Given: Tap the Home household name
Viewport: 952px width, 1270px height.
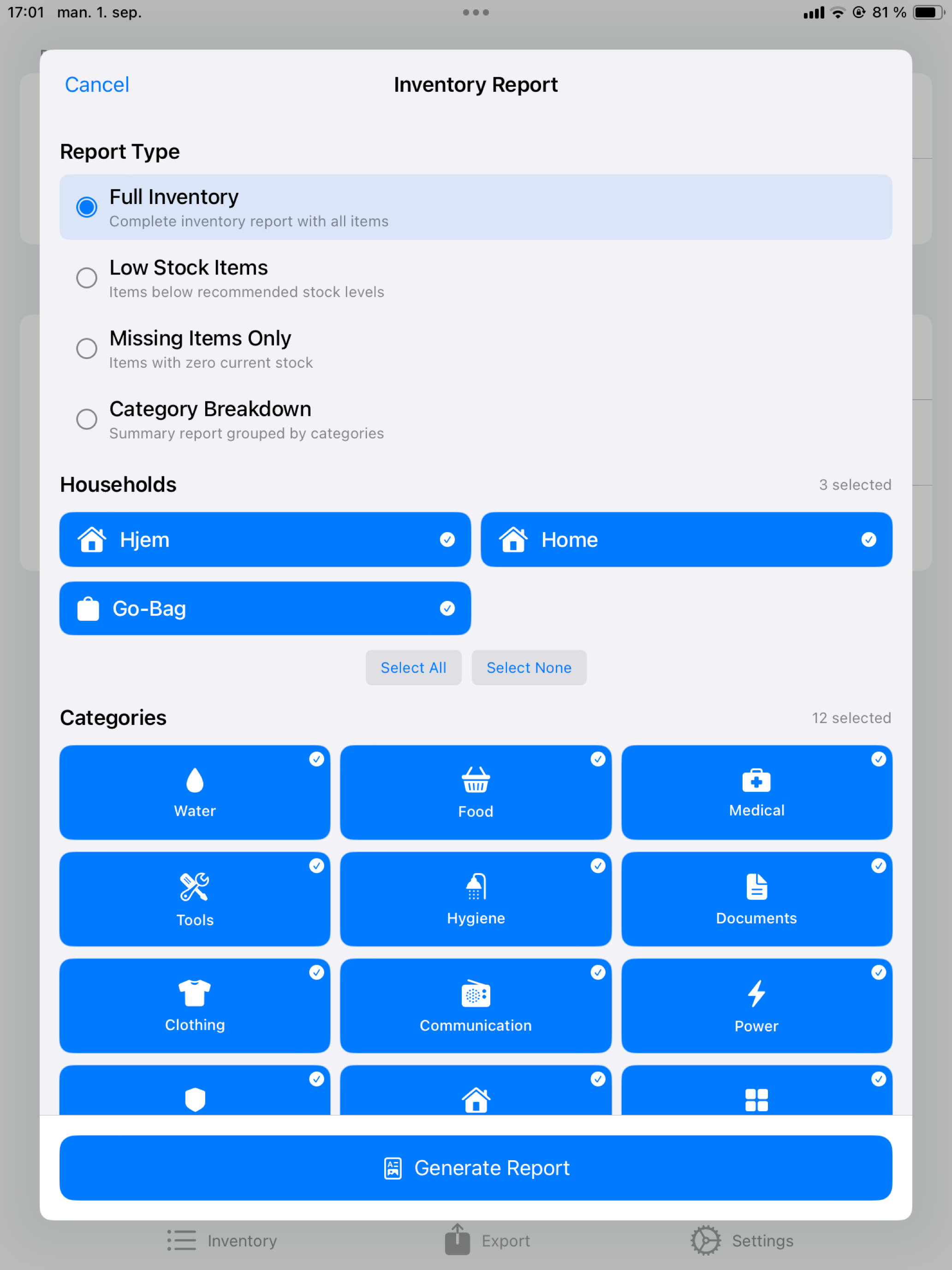Looking at the screenshot, I should click(569, 539).
